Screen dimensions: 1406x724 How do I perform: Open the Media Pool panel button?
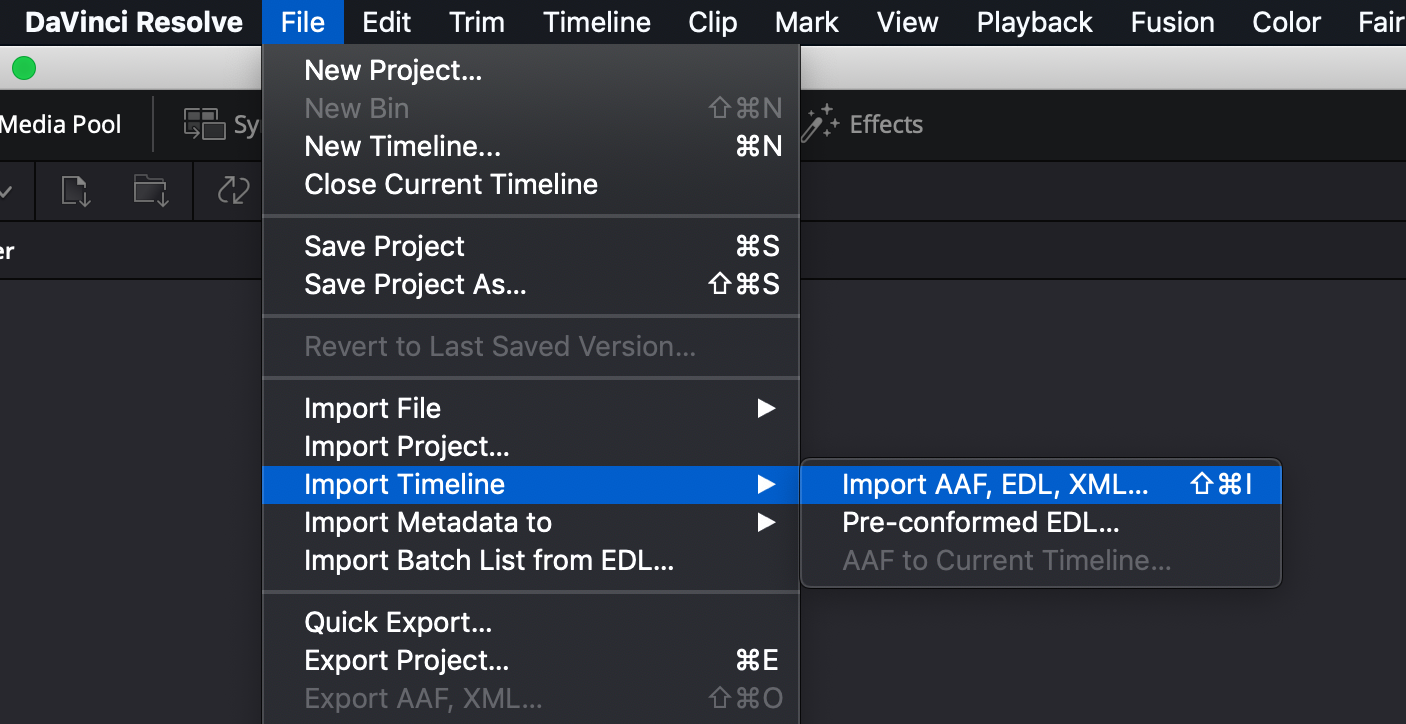pos(60,124)
